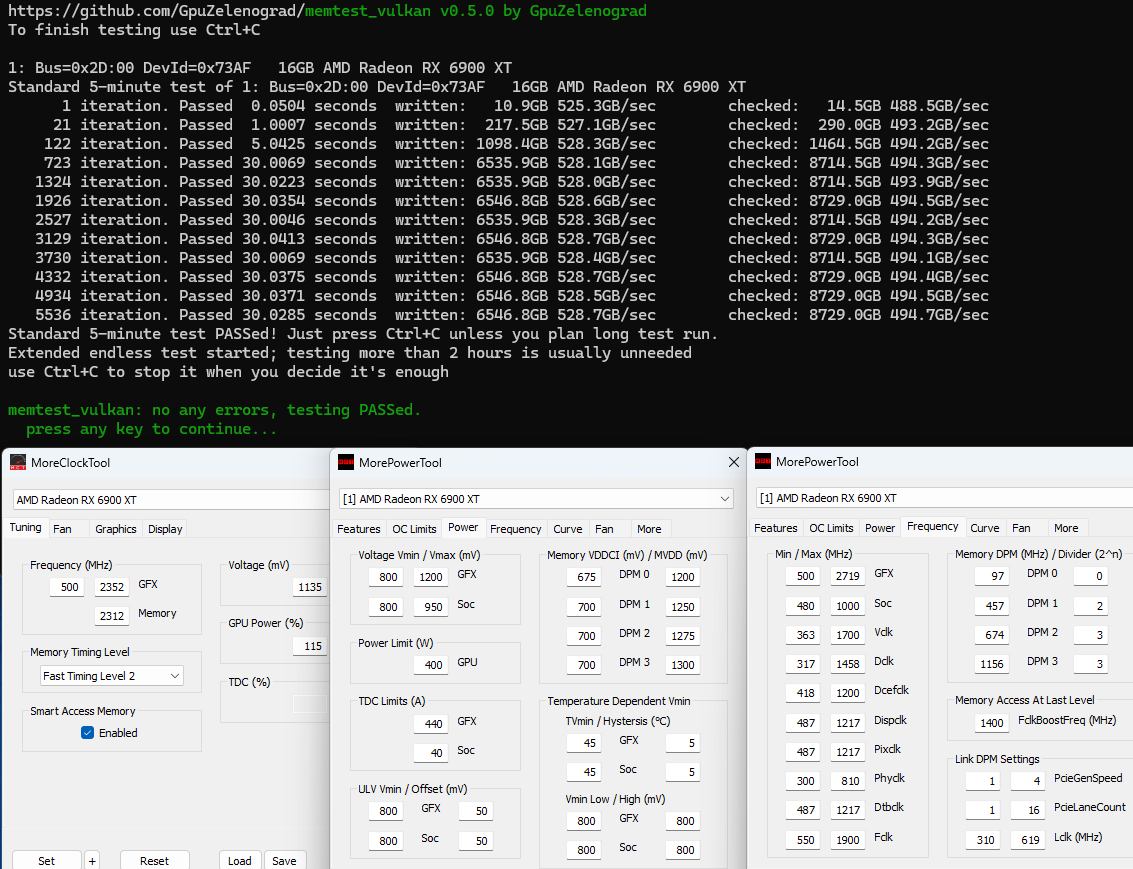Click the MoreClockTool window title icon
Viewport: 1133px width, 869px height.
coord(17,462)
